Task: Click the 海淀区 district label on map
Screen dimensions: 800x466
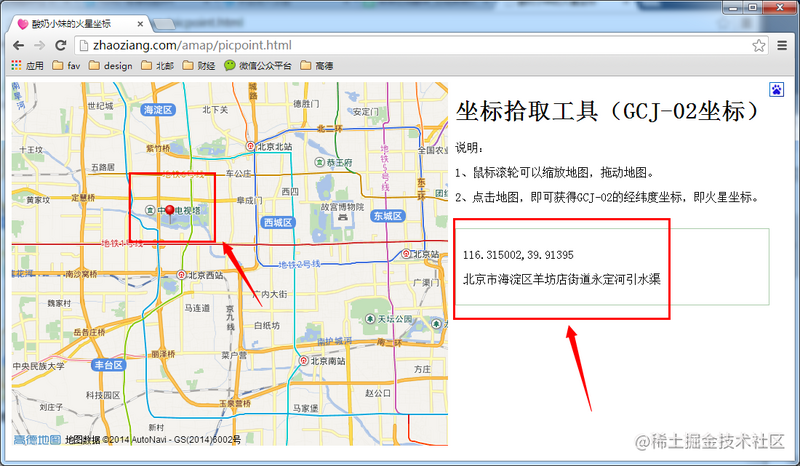Action: coord(158,110)
